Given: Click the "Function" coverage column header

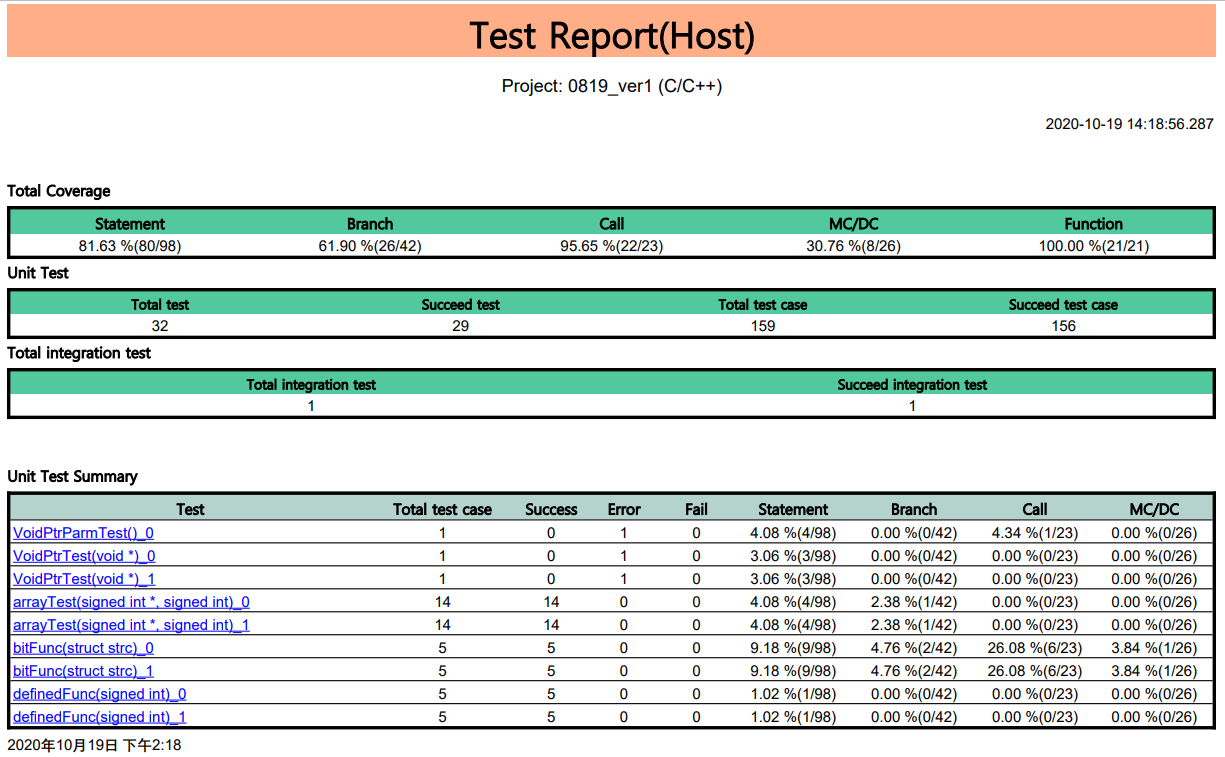Looking at the screenshot, I should (x=1094, y=224).
